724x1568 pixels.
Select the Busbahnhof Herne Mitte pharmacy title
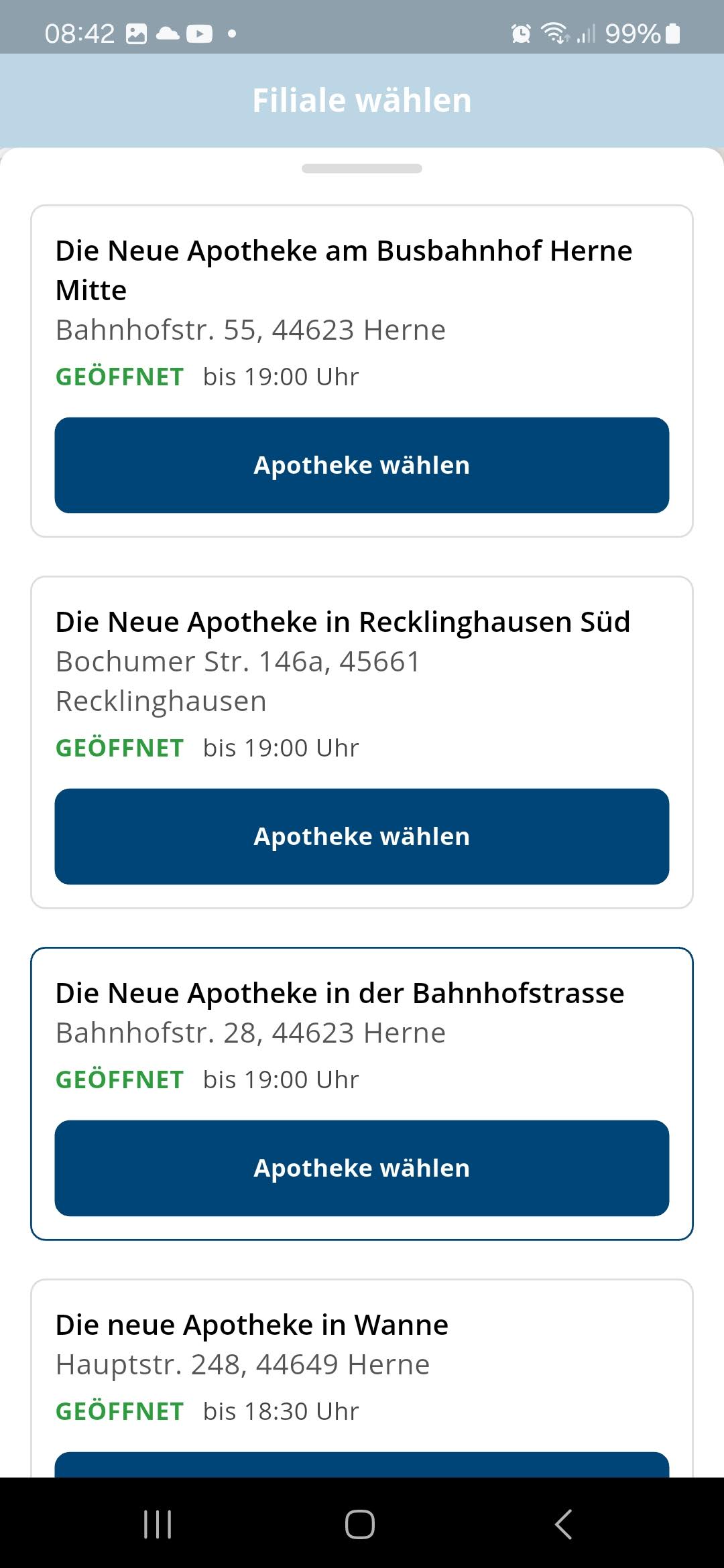(344, 270)
